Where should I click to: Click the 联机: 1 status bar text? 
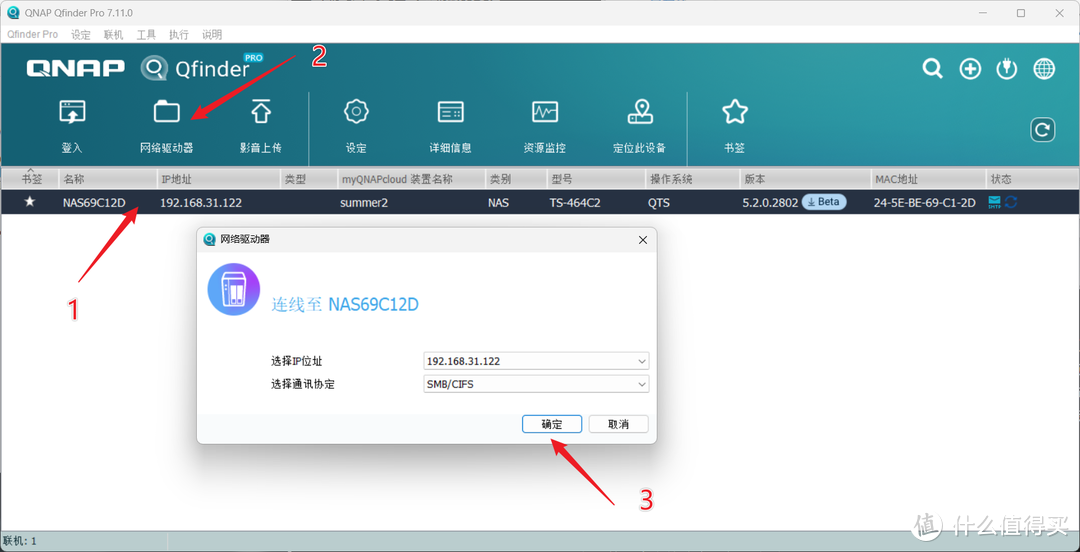(19, 541)
